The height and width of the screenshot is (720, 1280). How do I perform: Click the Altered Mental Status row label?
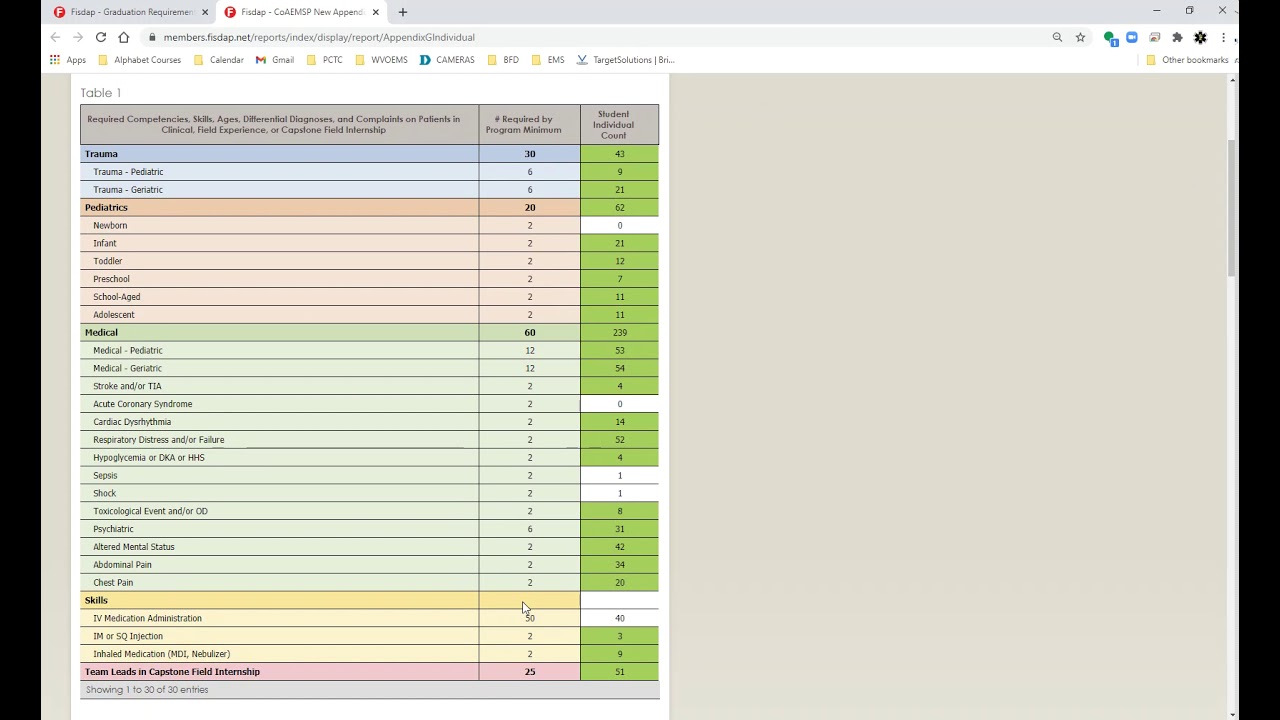(134, 547)
